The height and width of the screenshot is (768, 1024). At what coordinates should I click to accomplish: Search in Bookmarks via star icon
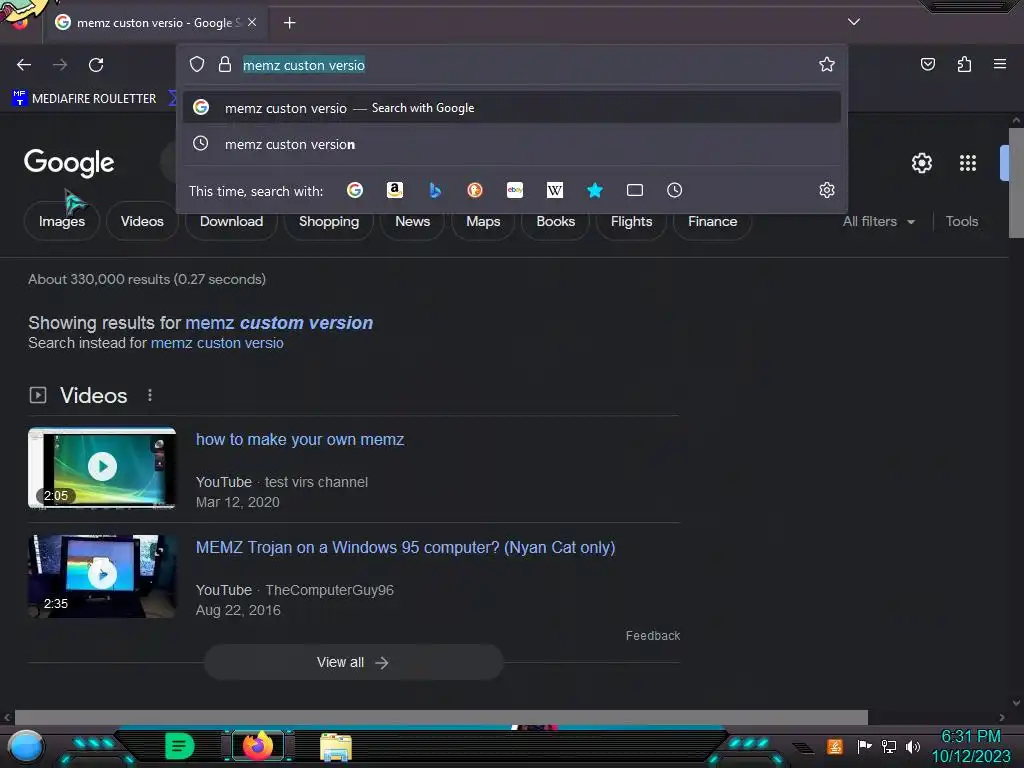tap(594, 190)
